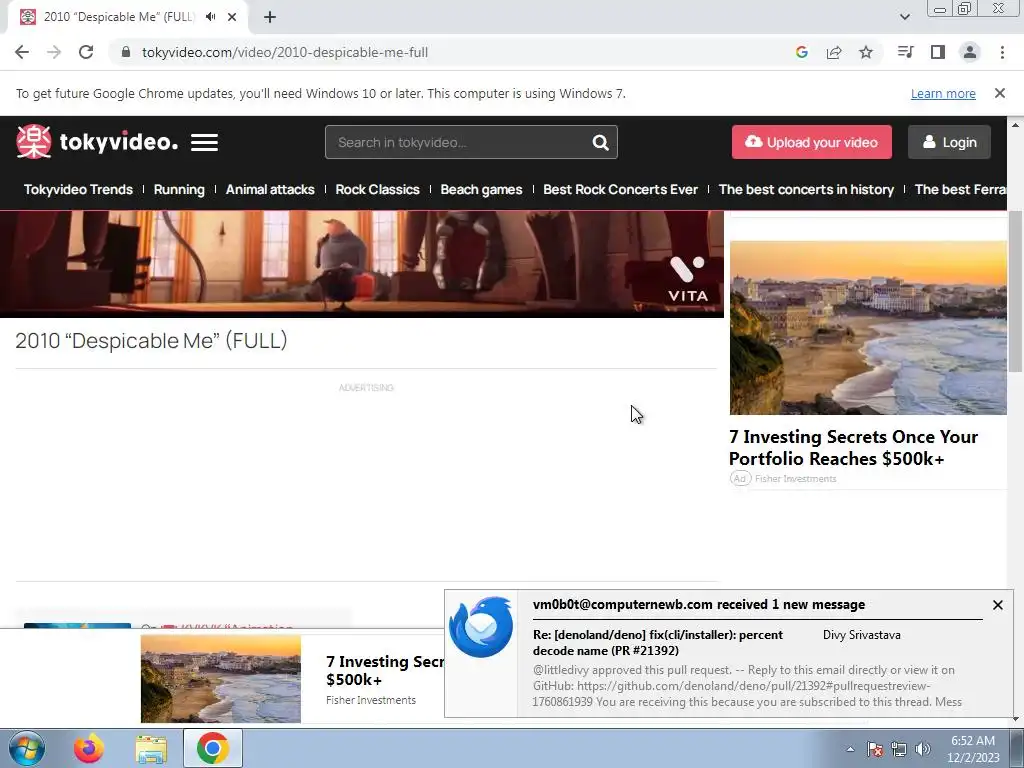Click the Action Center flag icon
Screen dimensions: 1024x768
click(x=875, y=749)
